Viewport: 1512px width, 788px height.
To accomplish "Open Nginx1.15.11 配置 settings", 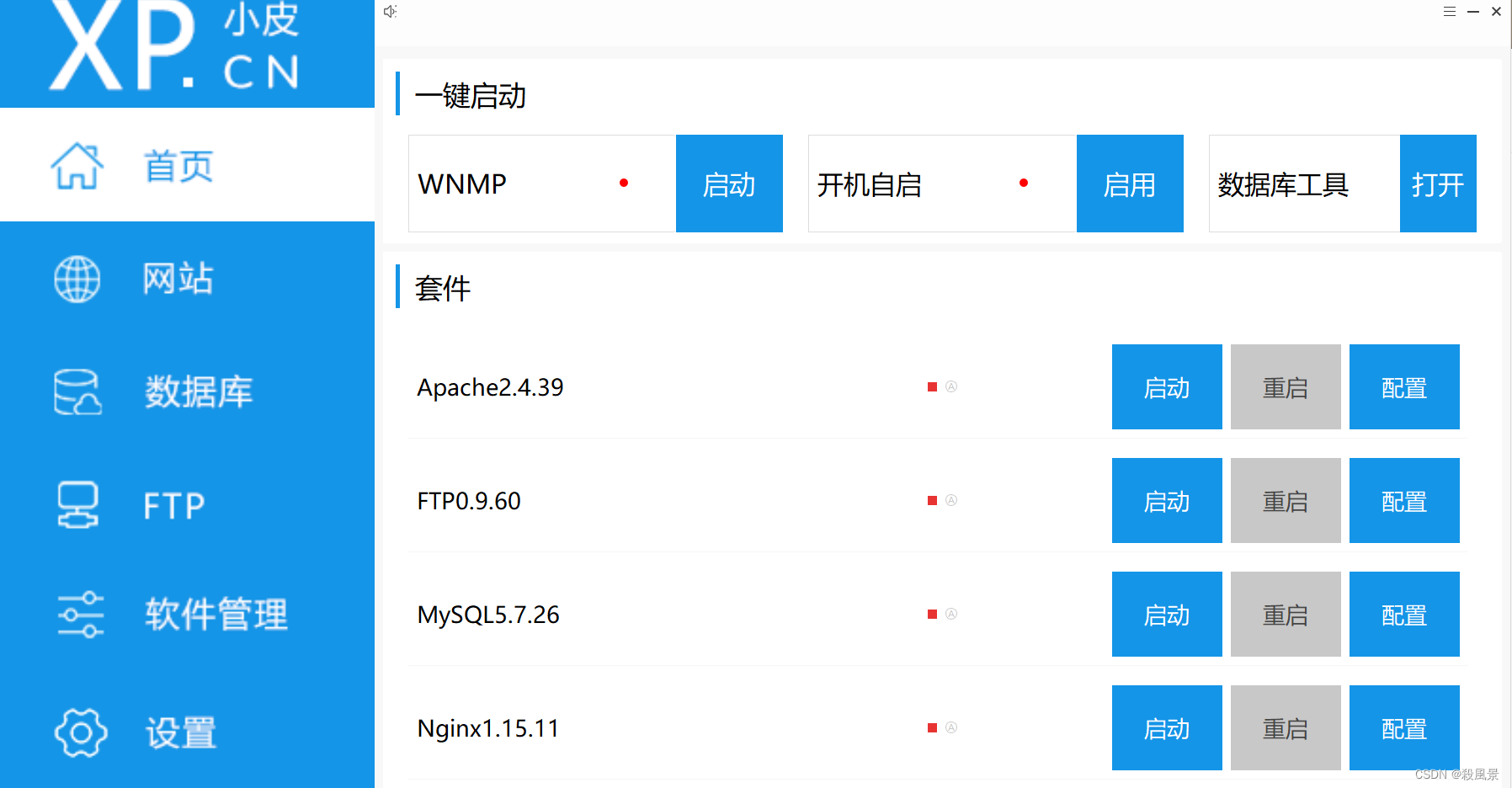I will click(x=1404, y=728).
